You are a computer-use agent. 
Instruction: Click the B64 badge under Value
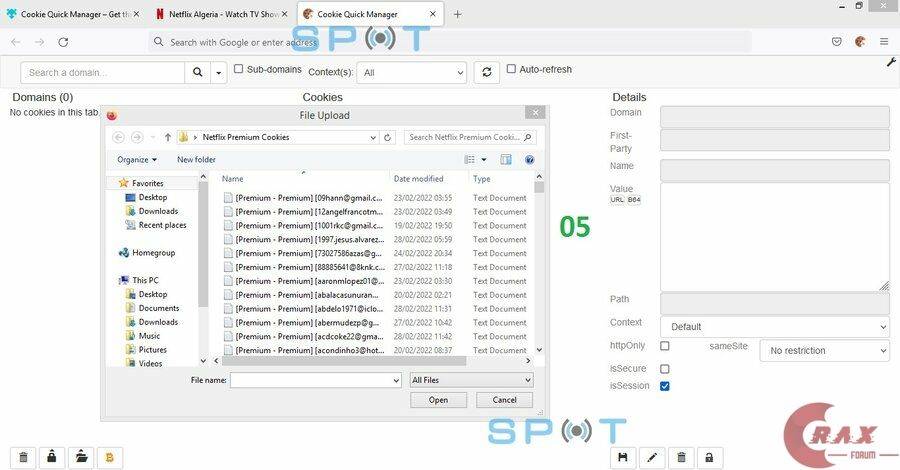click(634, 200)
